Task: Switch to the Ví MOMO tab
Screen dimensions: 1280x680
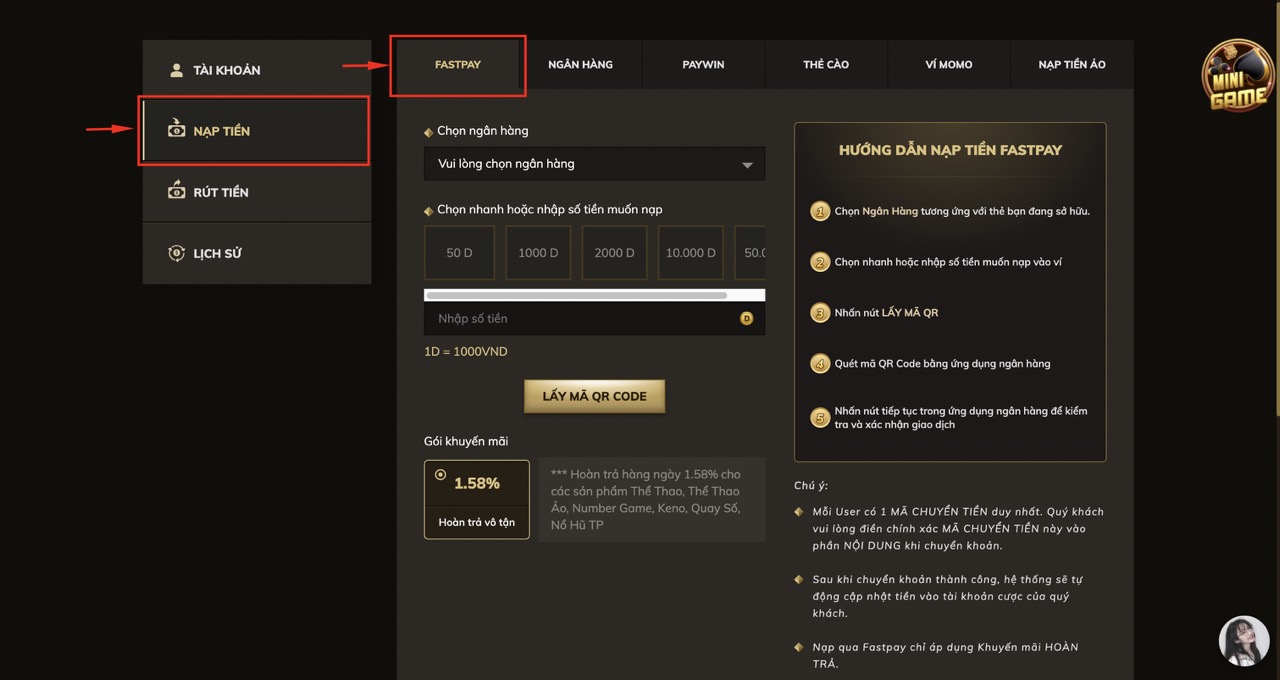Action: pyautogui.click(x=949, y=65)
